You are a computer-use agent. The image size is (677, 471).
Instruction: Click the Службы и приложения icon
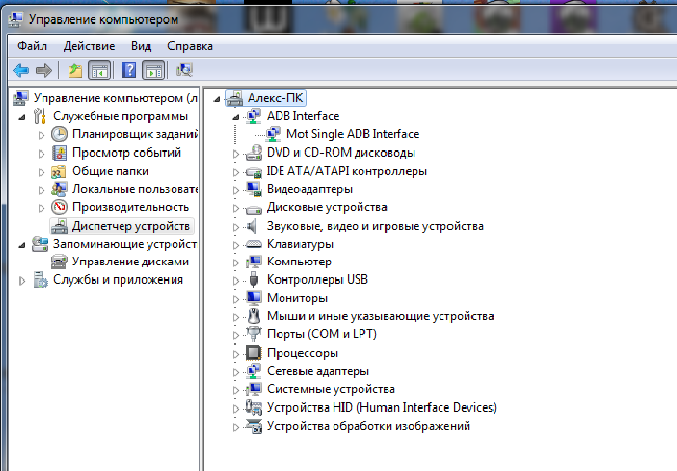41,280
